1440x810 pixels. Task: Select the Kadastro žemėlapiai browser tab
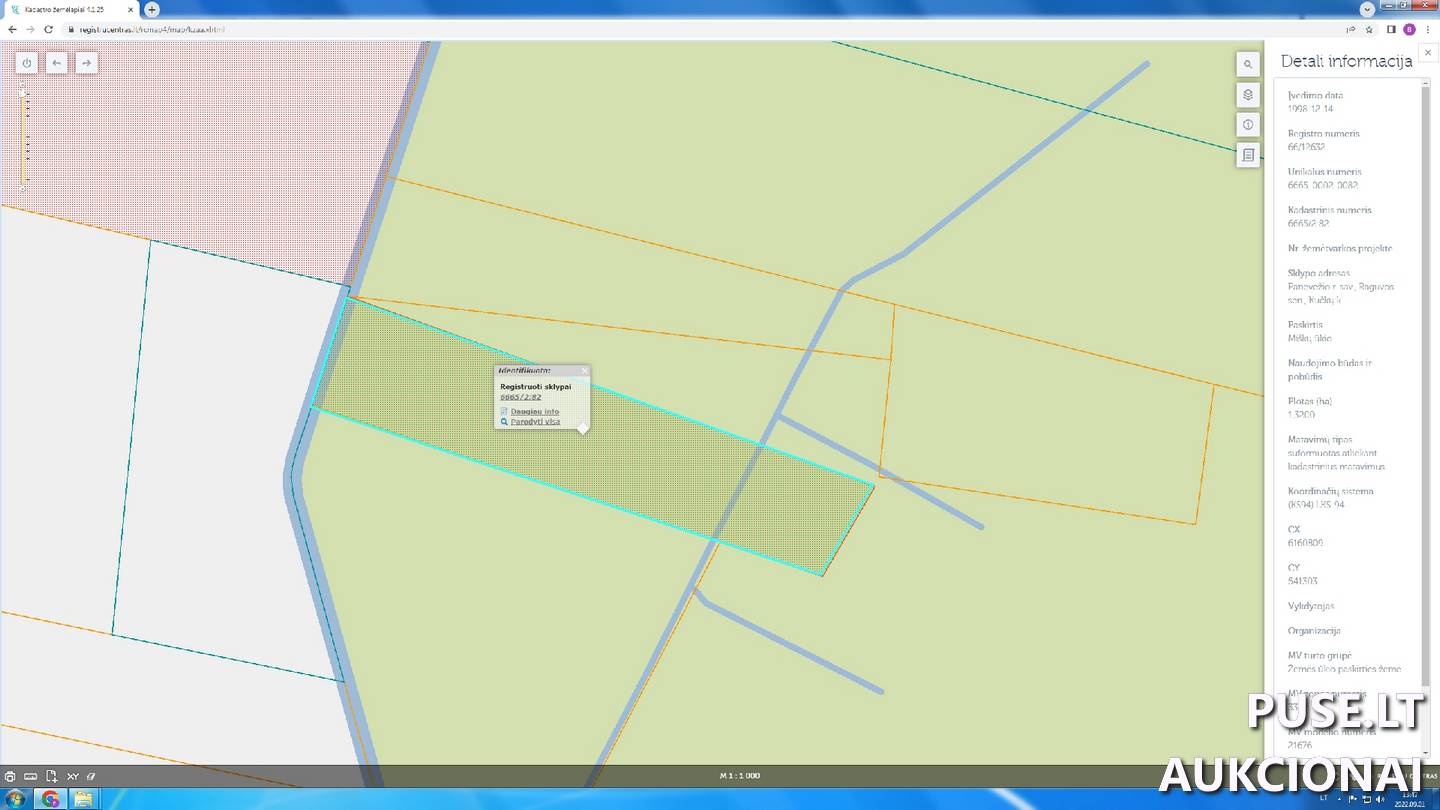tap(70, 9)
